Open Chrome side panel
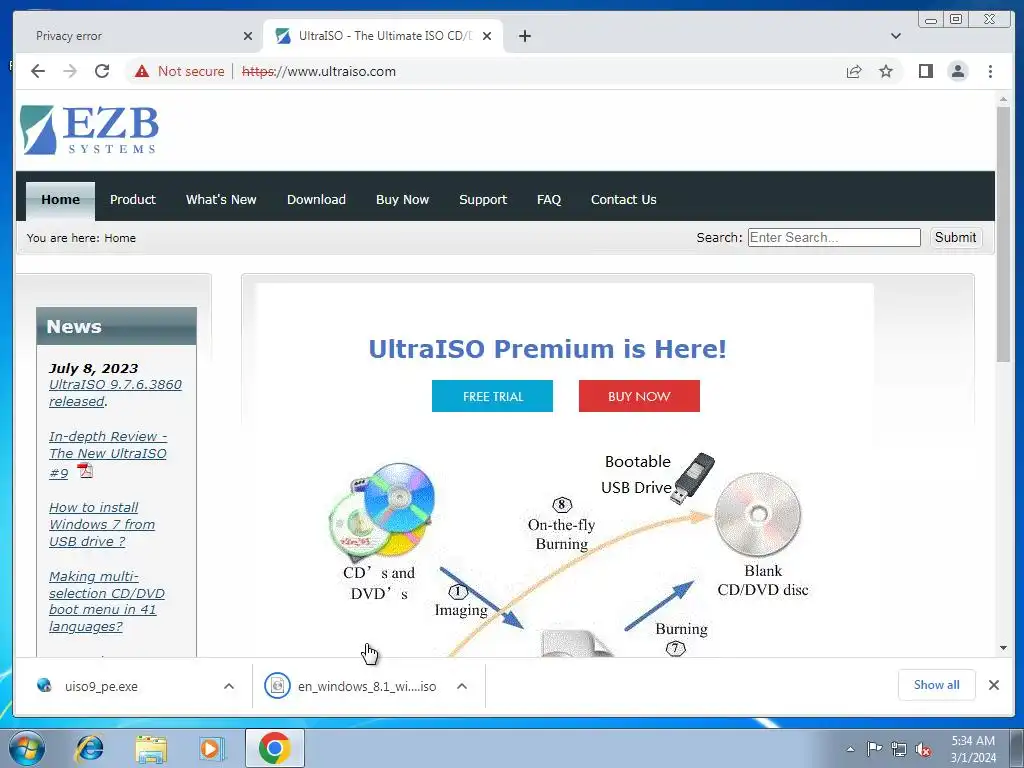1024x768 pixels. click(925, 71)
